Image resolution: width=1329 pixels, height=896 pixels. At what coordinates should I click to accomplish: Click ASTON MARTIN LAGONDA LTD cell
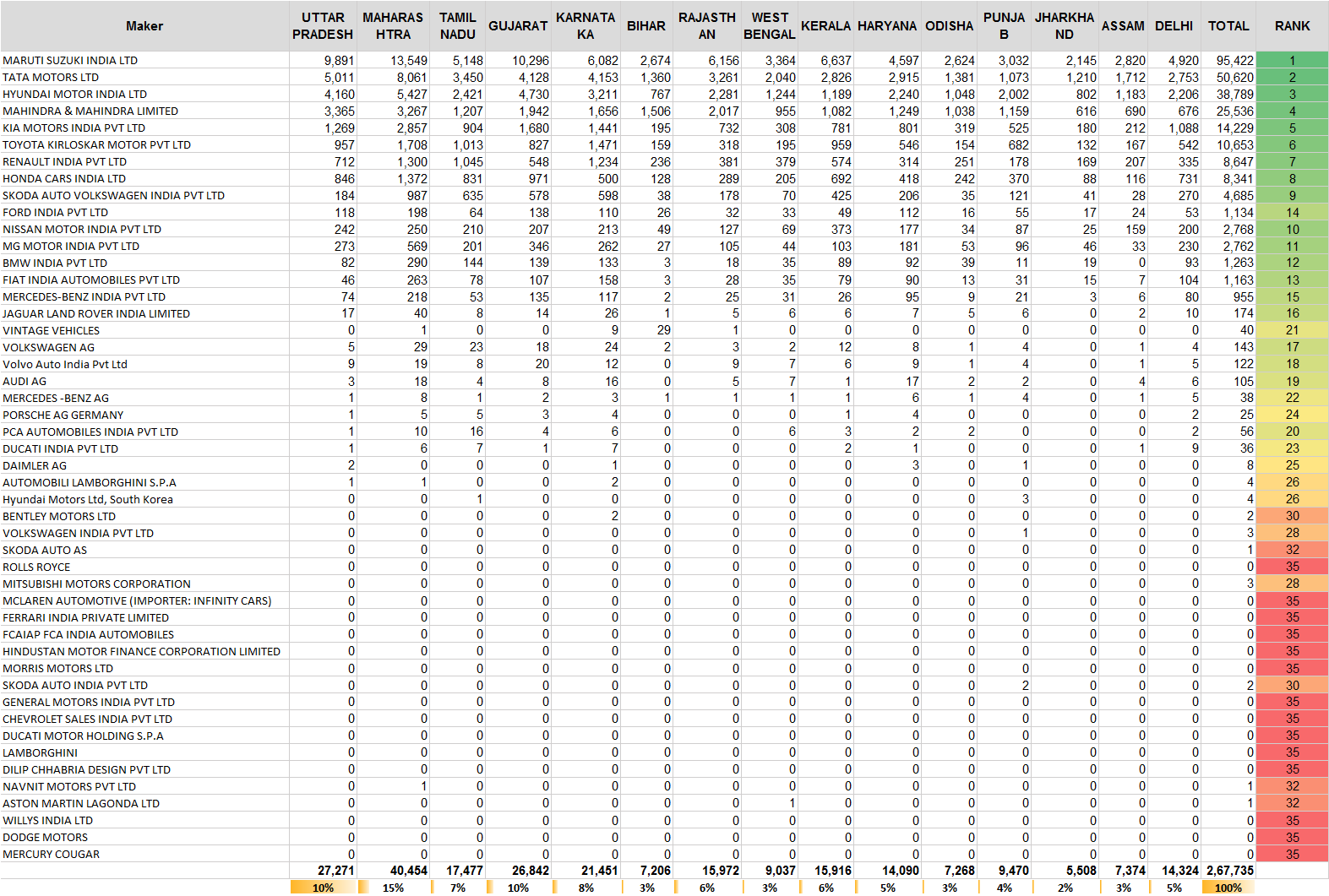coord(144,803)
